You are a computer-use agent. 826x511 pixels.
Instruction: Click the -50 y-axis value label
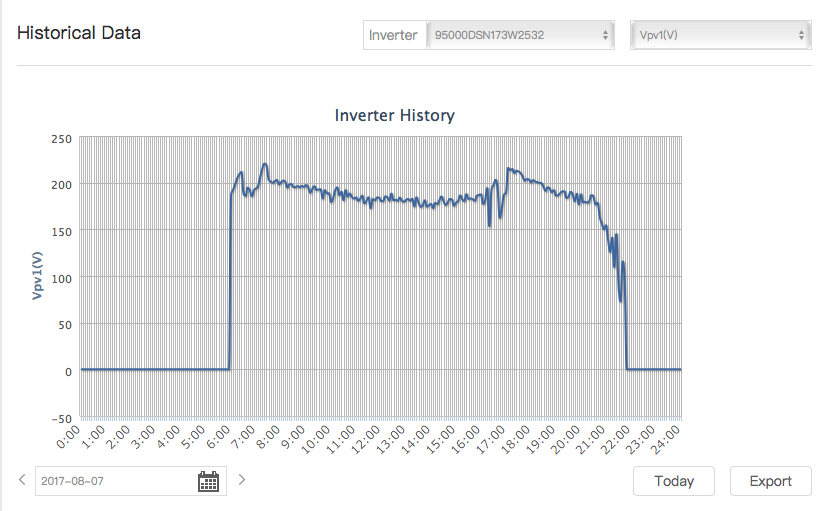click(61, 417)
